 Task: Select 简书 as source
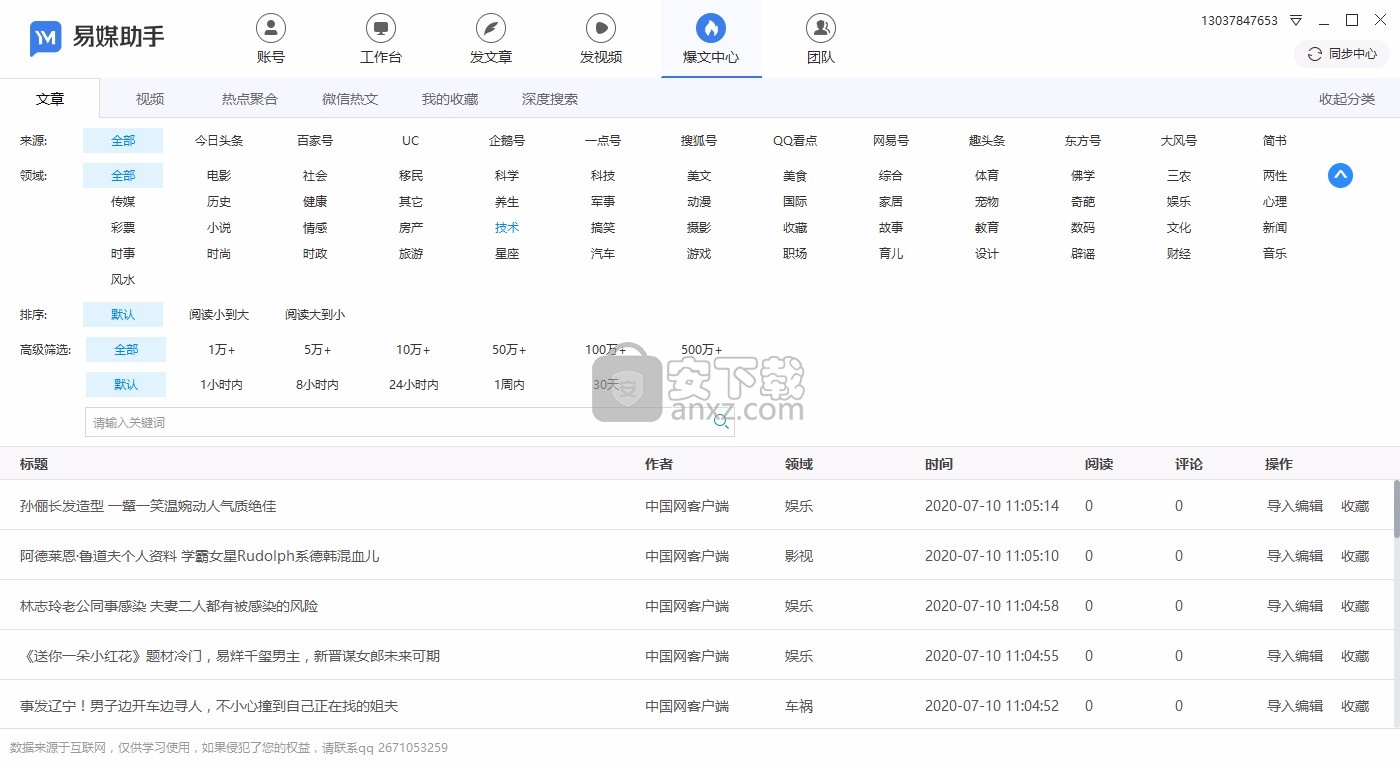tap(1275, 141)
